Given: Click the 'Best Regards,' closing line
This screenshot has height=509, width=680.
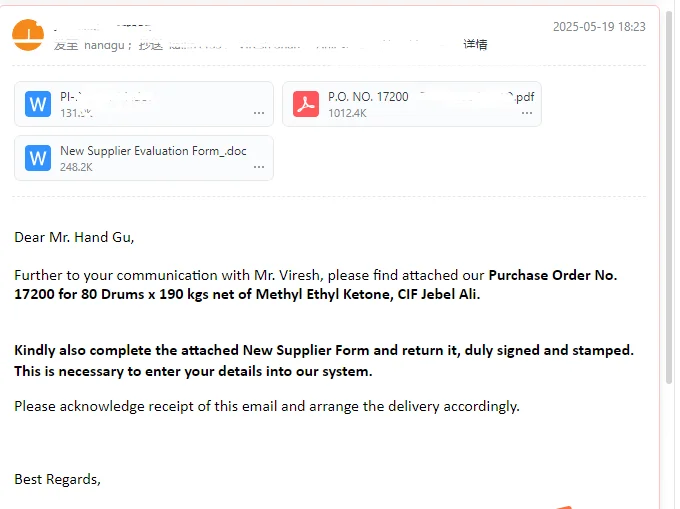Looking at the screenshot, I should pos(57,479).
